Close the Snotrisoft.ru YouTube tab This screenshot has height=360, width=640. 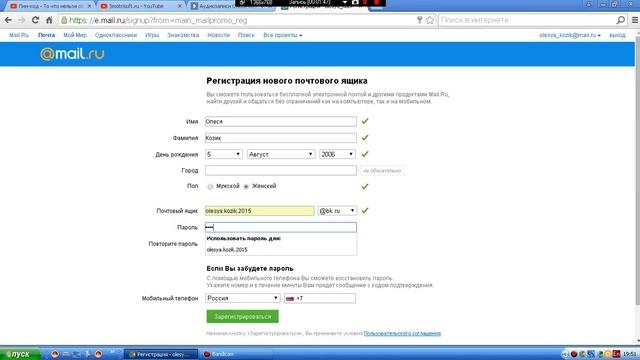(180, 6)
